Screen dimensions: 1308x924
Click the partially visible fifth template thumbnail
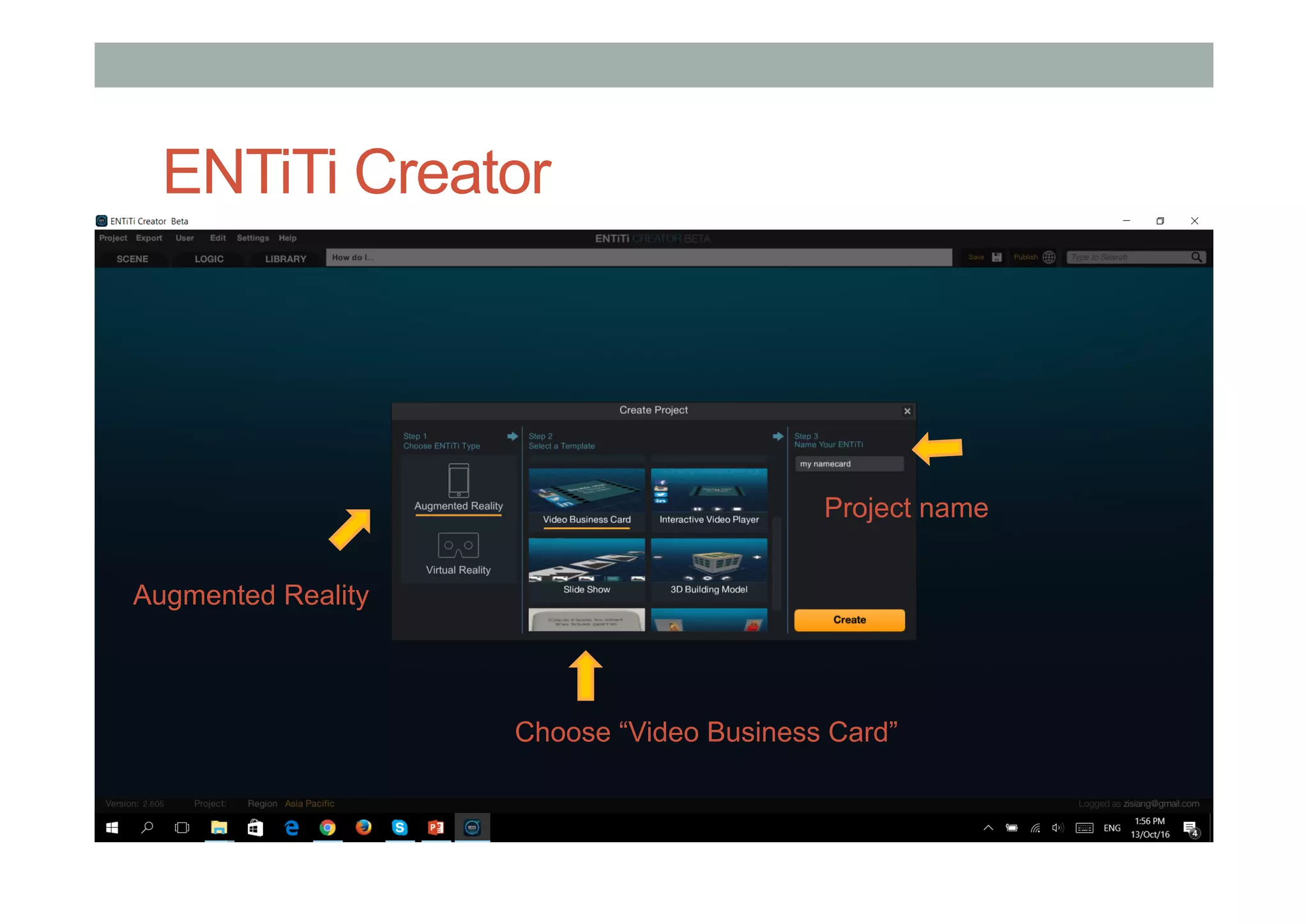[x=586, y=619]
